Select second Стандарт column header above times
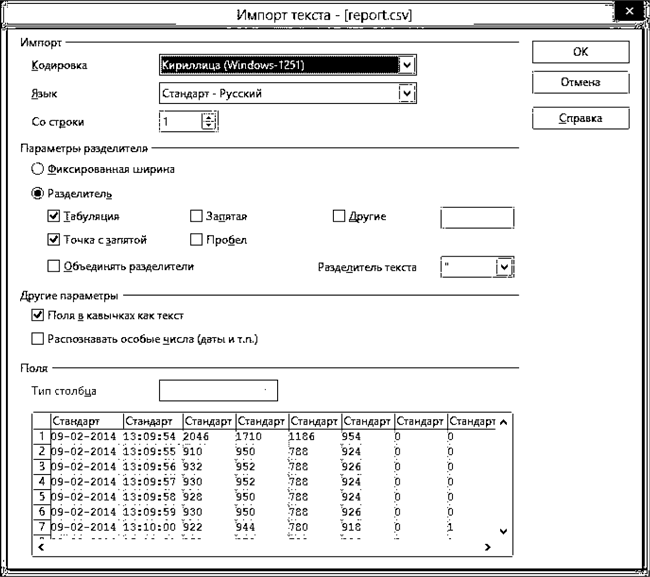The height and width of the screenshot is (577, 650). click(153, 421)
